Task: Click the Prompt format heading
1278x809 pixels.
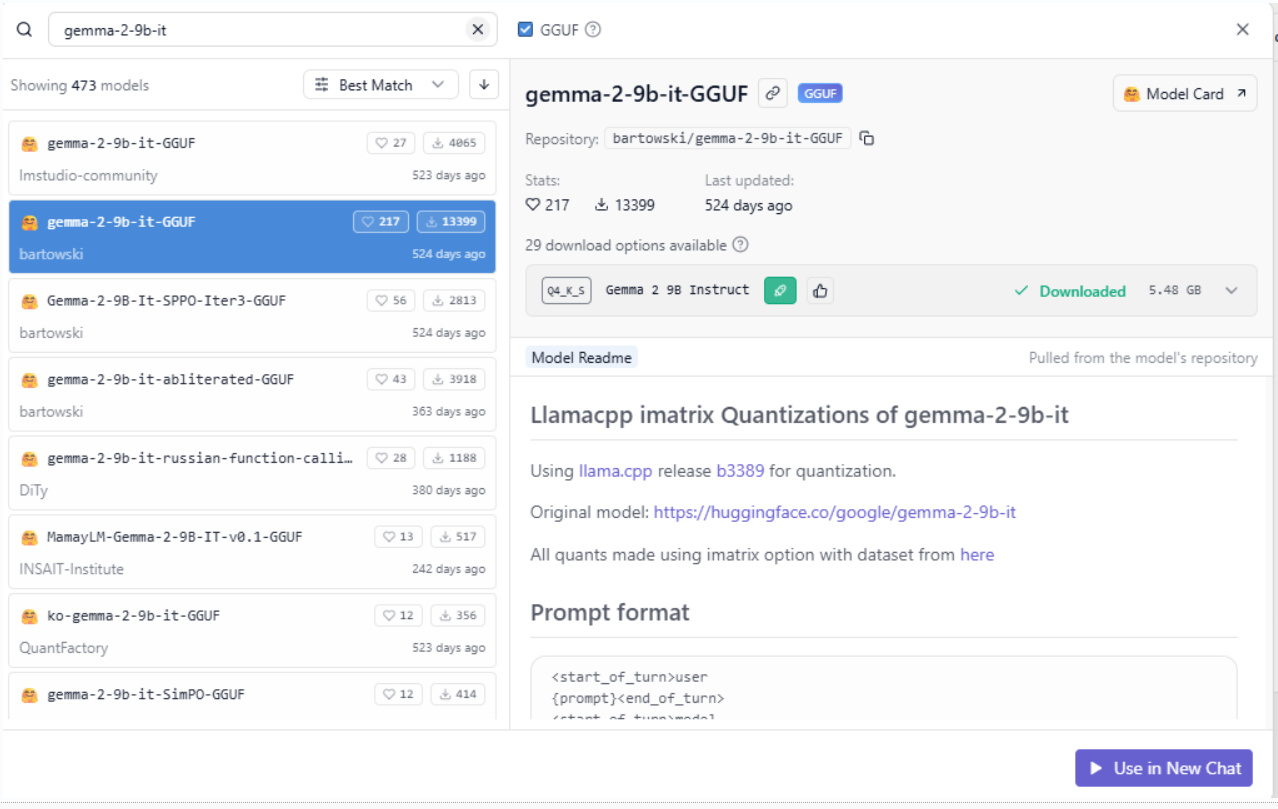Action: pos(610,612)
